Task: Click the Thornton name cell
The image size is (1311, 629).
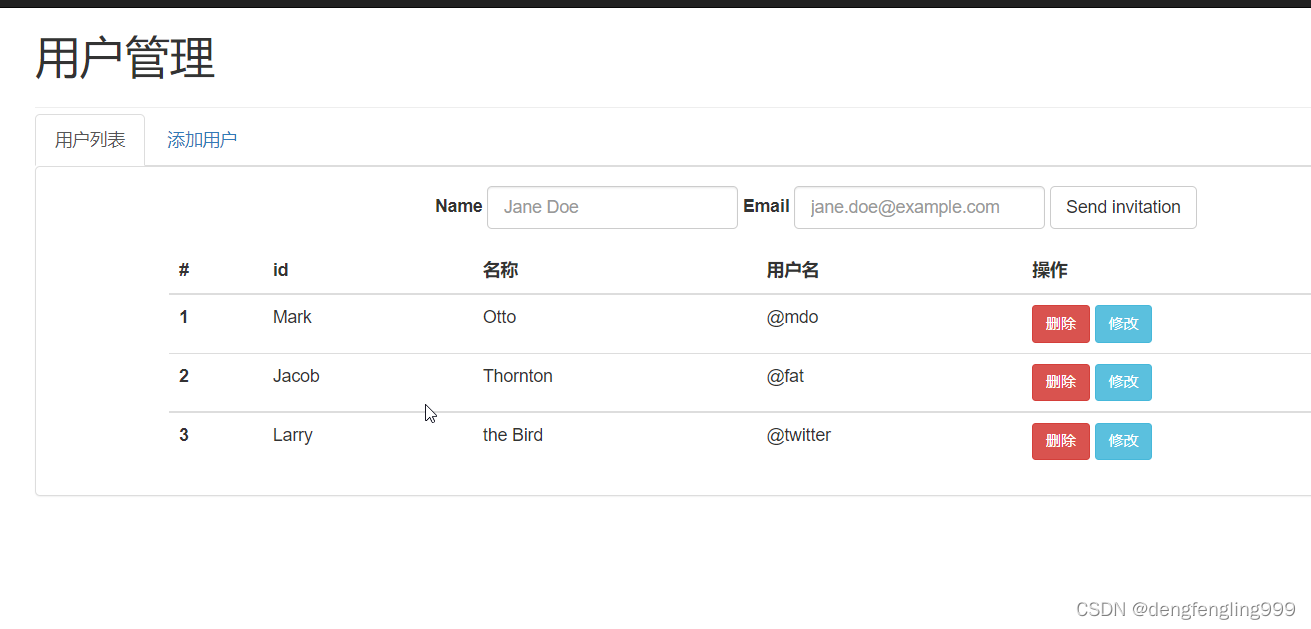Action: (517, 376)
